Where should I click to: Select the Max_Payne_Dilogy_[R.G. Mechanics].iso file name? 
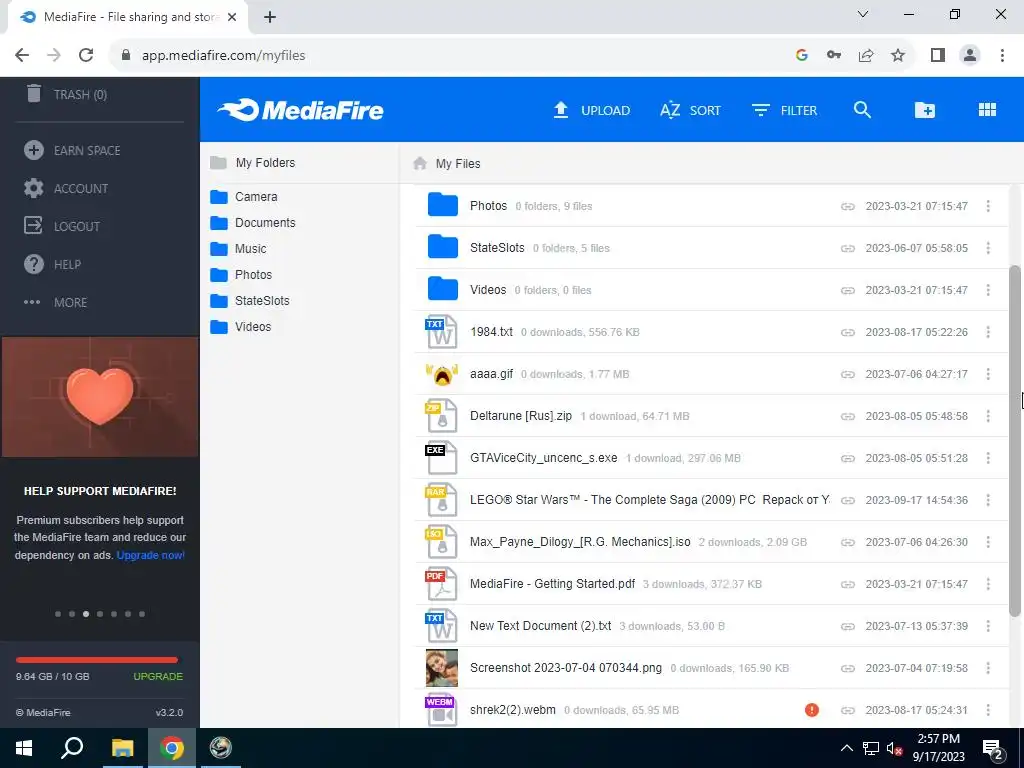tap(580, 542)
